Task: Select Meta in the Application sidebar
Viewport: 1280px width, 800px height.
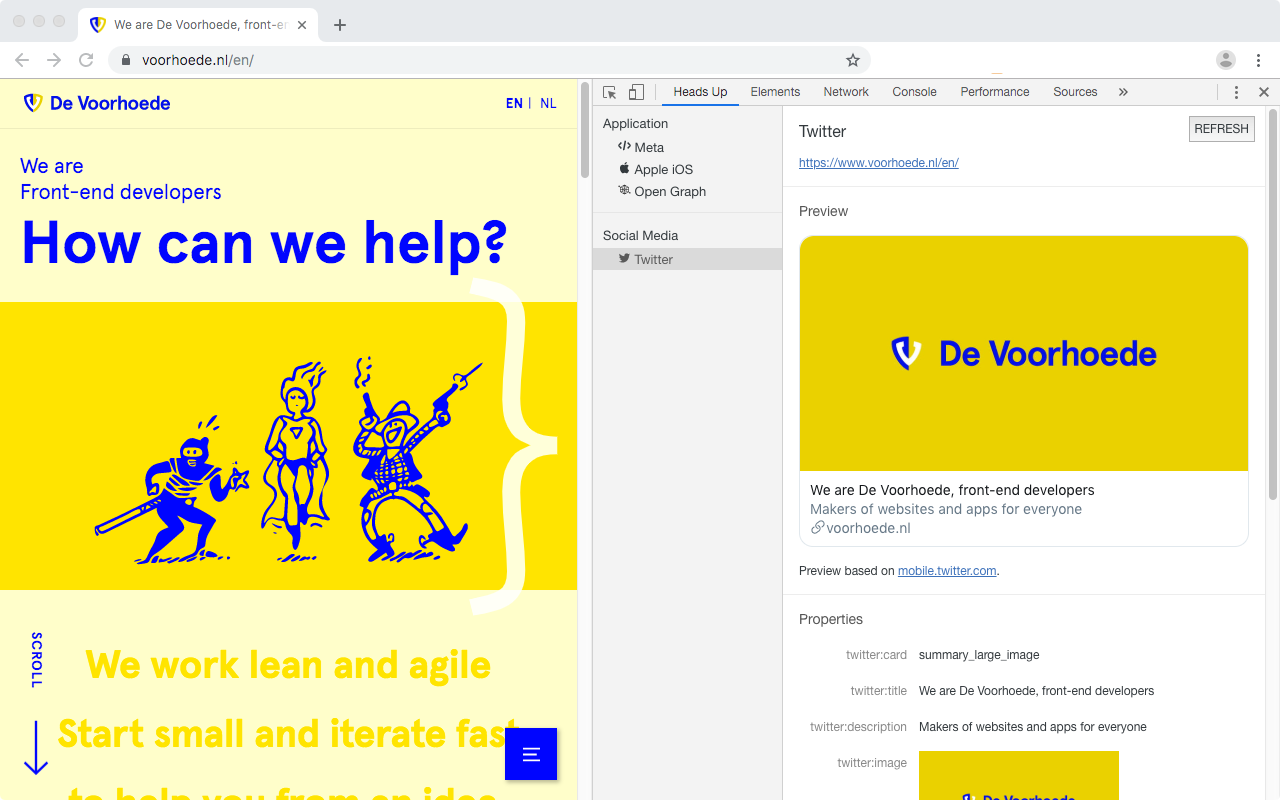Action: tap(687, 147)
